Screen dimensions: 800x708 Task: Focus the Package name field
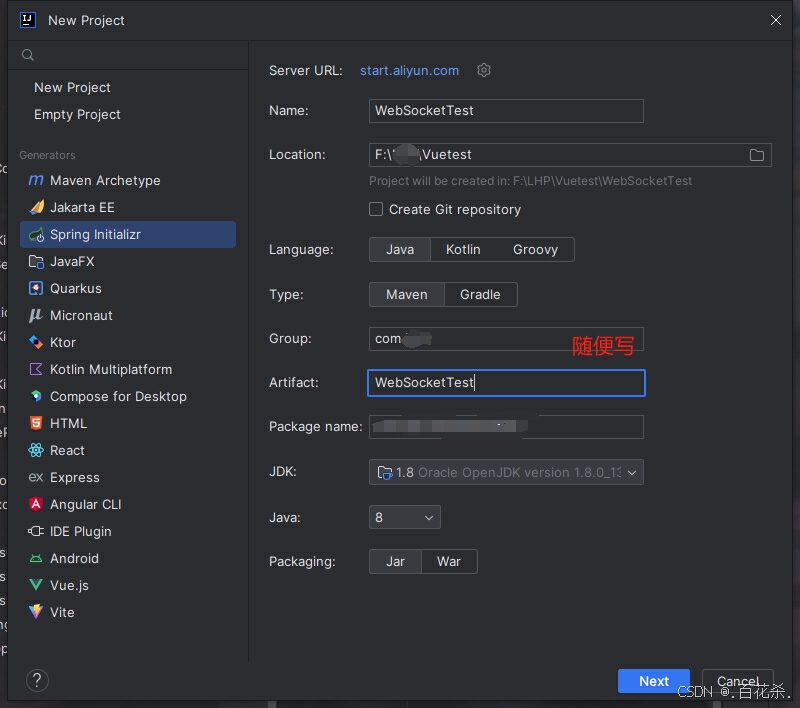506,426
